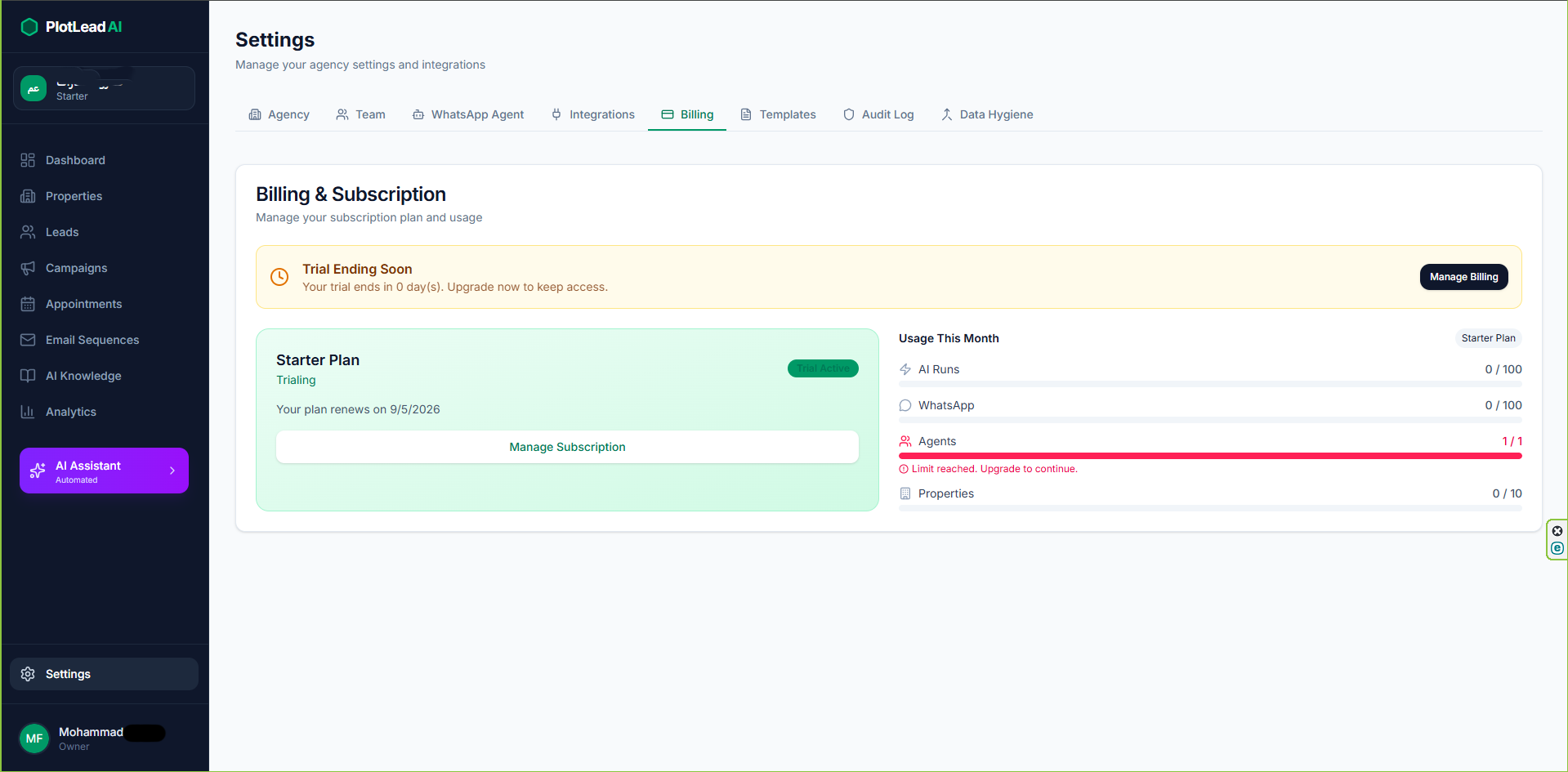The width and height of the screenshot is (1568, 772).
Task: Open the Leads page
Action: click(x=104, y=232)
